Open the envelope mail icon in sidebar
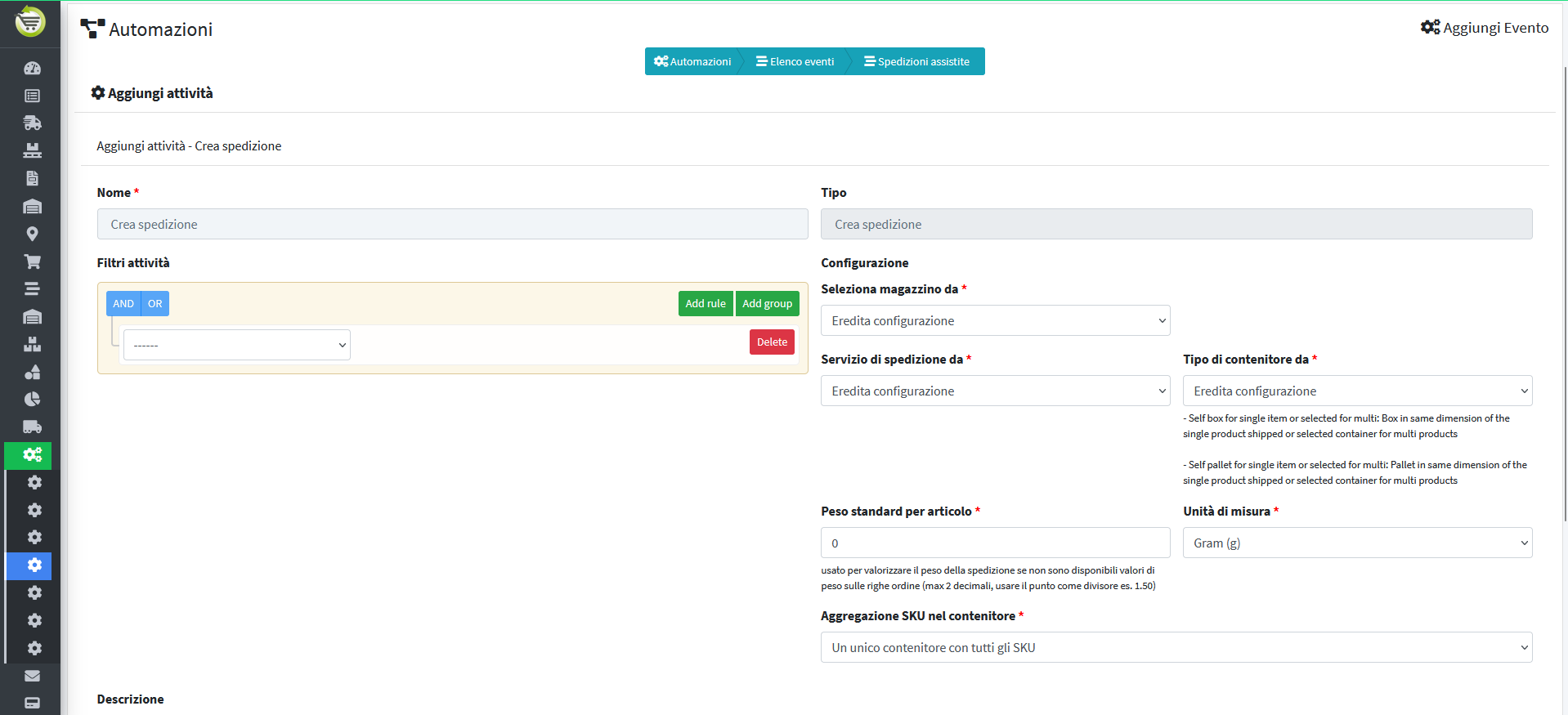 pyautogui.click(x=32, y=676)
